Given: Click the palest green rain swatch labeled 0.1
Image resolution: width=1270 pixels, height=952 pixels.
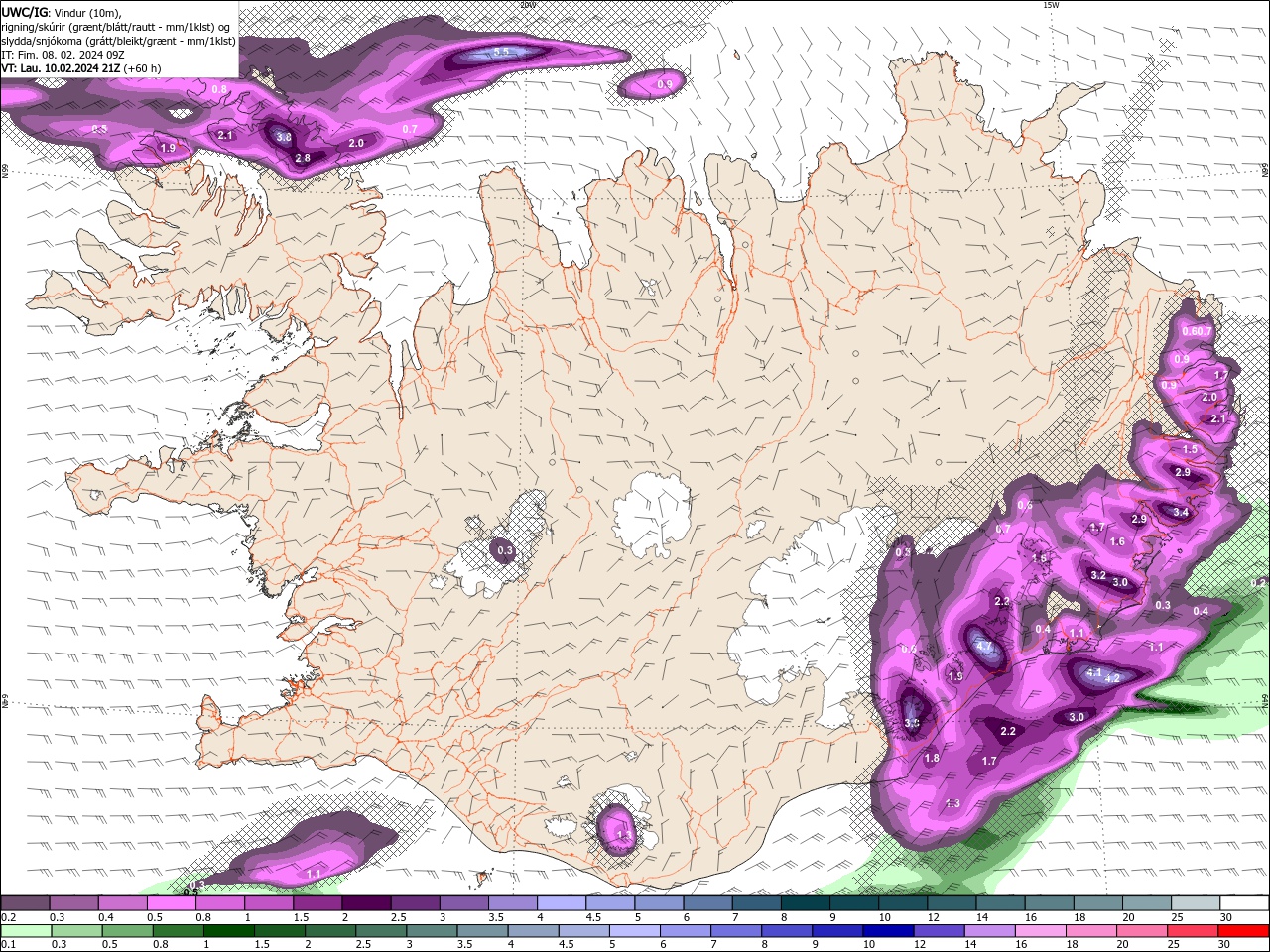Looking at the screenshot, I should click(26, 931).
